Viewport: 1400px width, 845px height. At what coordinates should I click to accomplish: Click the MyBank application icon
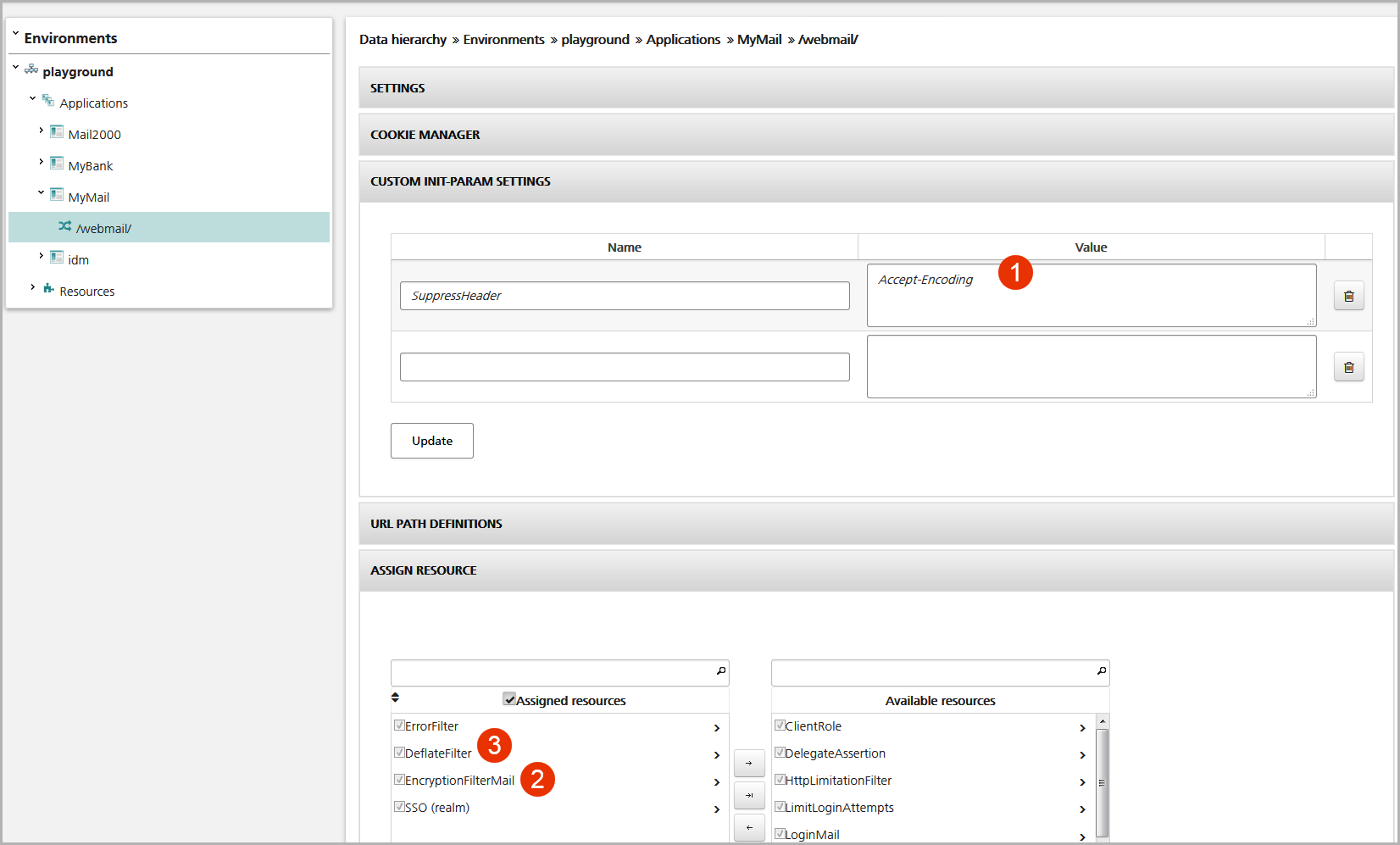(57, 164)
